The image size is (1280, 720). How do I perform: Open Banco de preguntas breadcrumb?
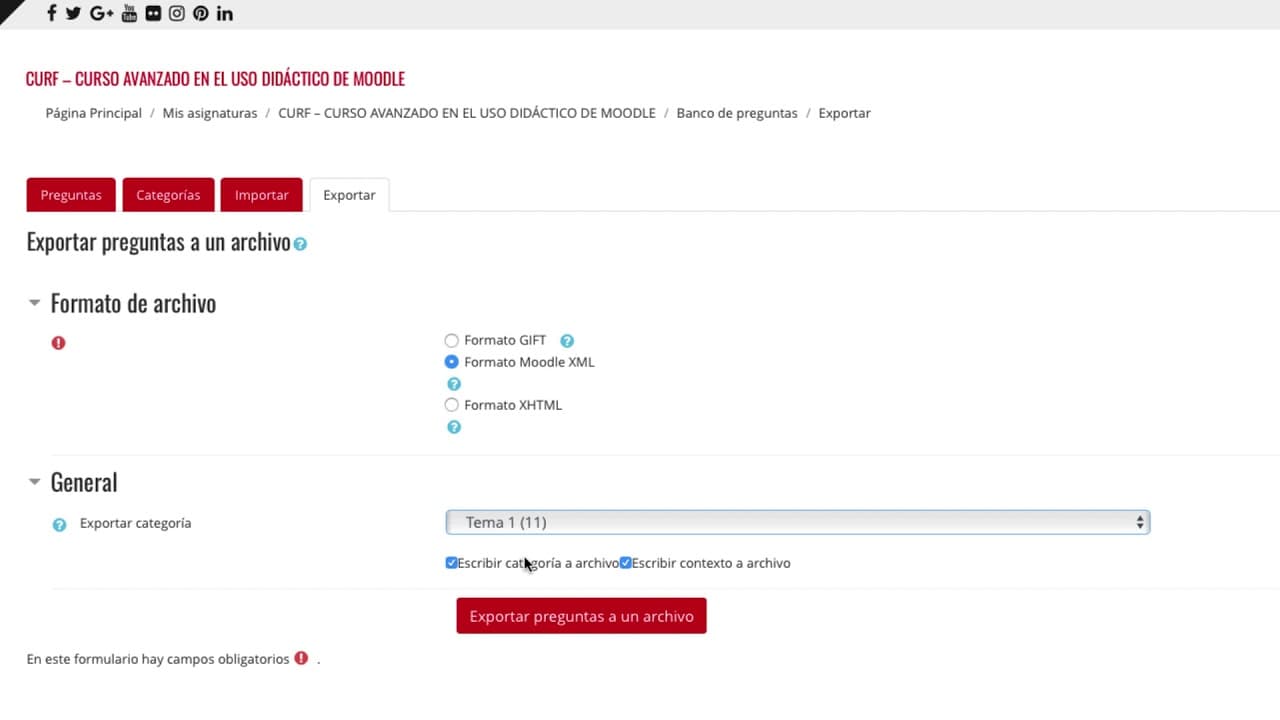coord(737,113)
